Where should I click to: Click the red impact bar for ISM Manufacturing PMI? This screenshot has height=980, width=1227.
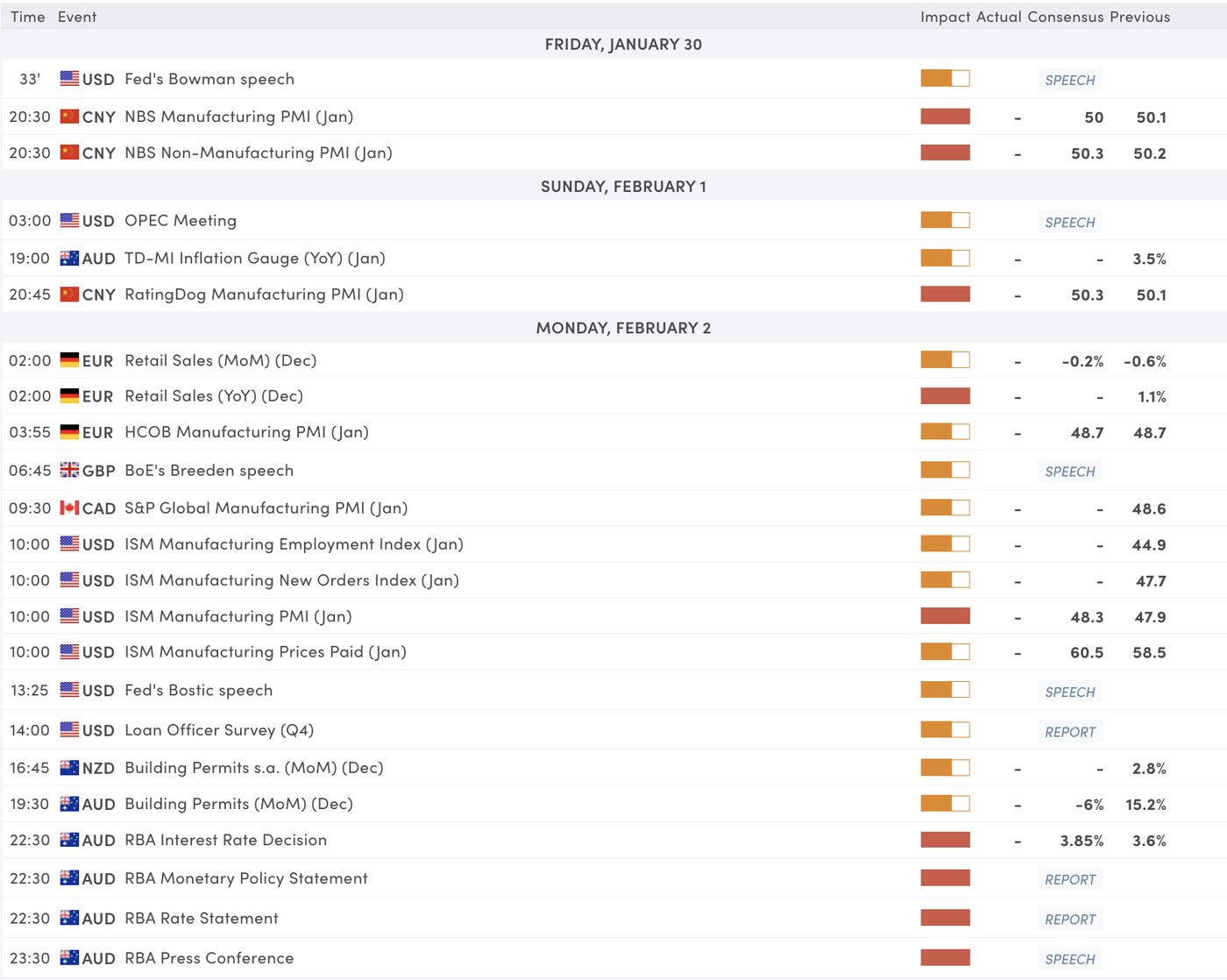tap(945, 615)
